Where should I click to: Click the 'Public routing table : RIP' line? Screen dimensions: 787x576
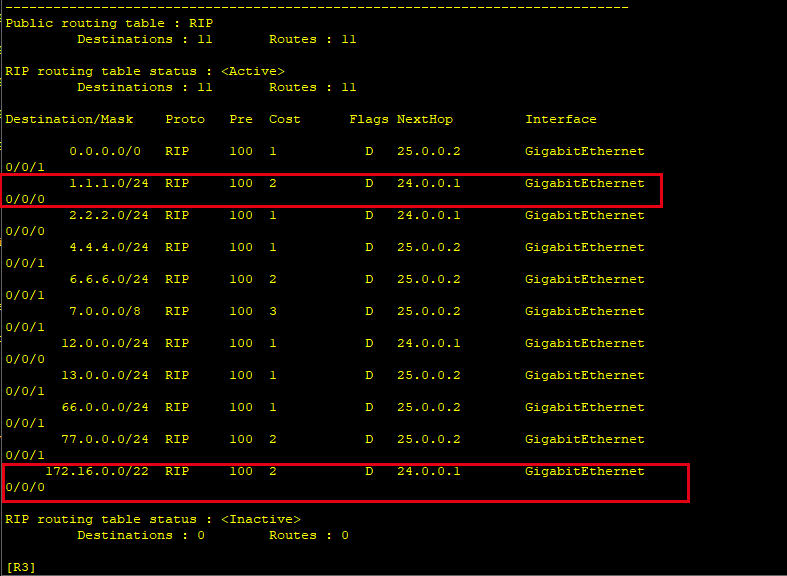tap(109, 24)
